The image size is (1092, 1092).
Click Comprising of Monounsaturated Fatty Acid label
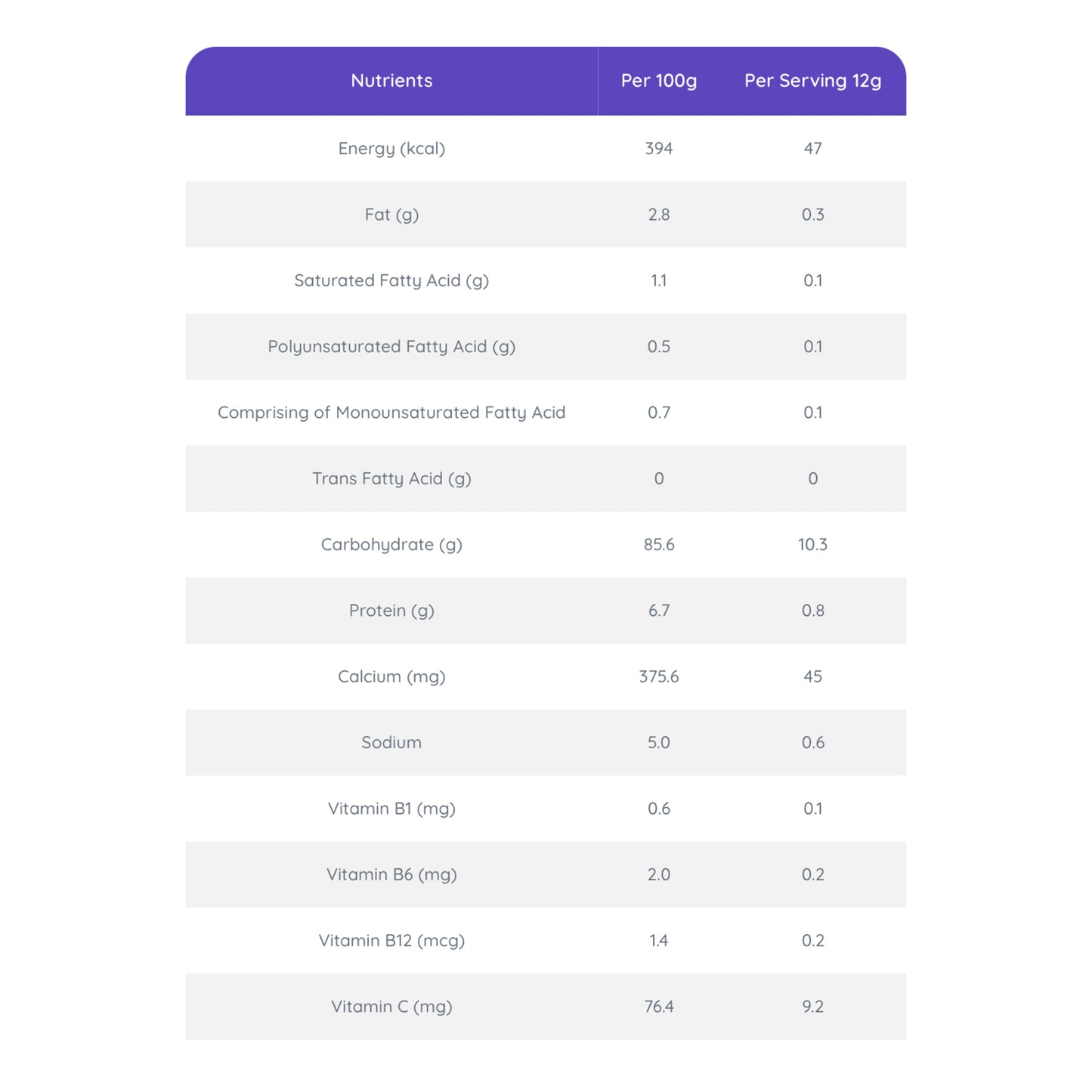pyautogui.click(x=391, y=413)
